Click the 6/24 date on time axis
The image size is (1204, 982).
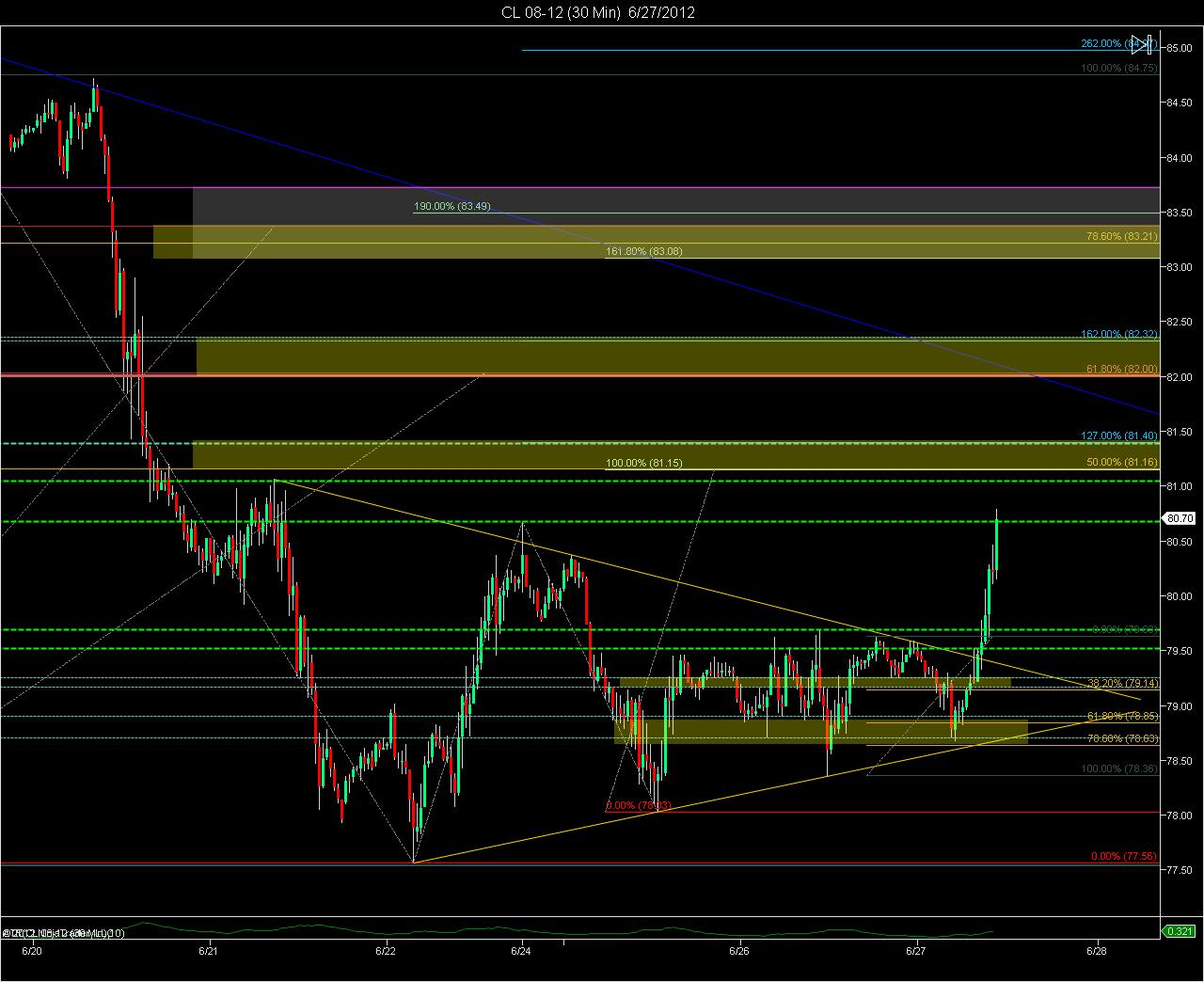(524, 951)
